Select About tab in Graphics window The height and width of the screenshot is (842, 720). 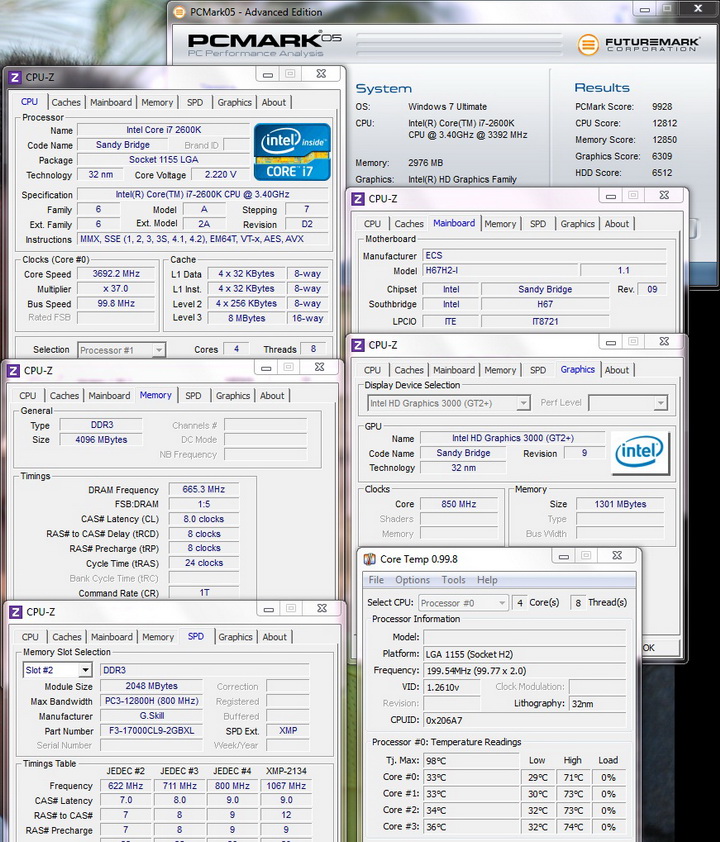tap(616, 370)
